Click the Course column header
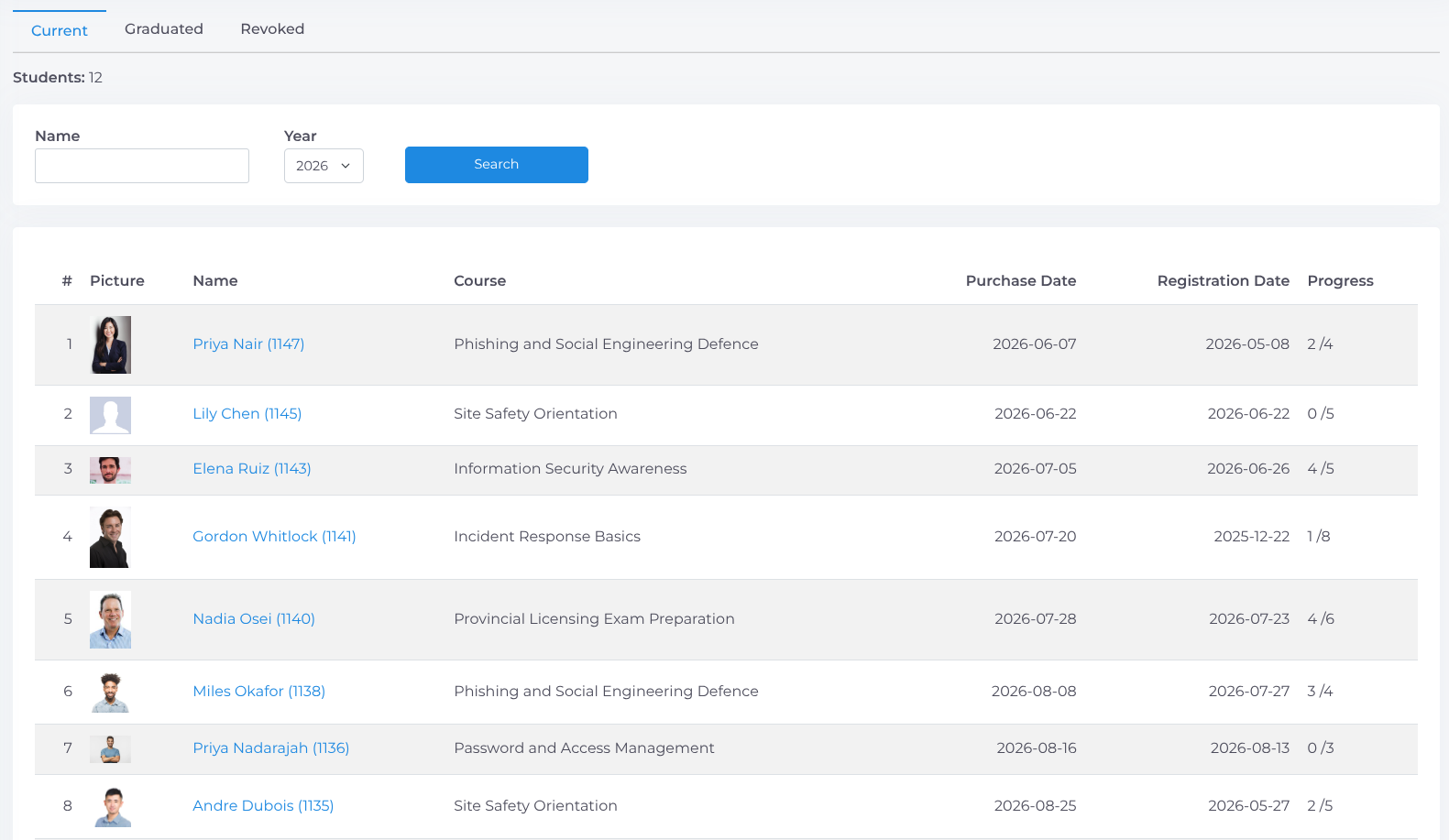 (480, 281)
